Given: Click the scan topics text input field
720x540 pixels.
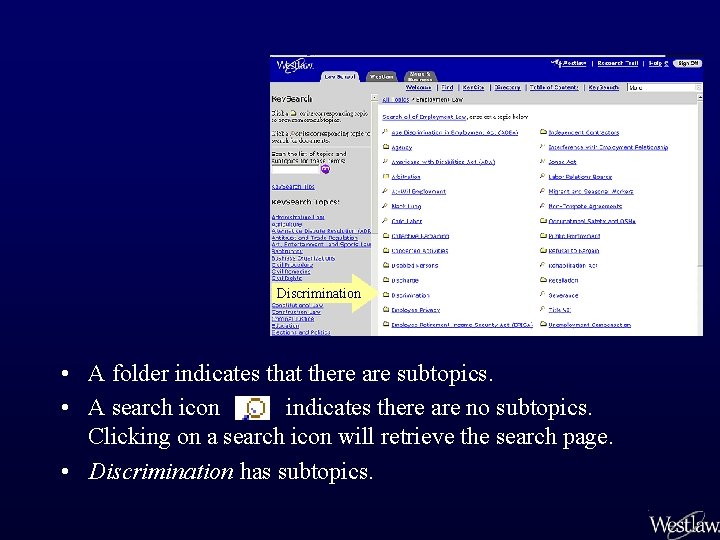Looking at the screenshot, I should pyautogui.click(x=295, y=169).
